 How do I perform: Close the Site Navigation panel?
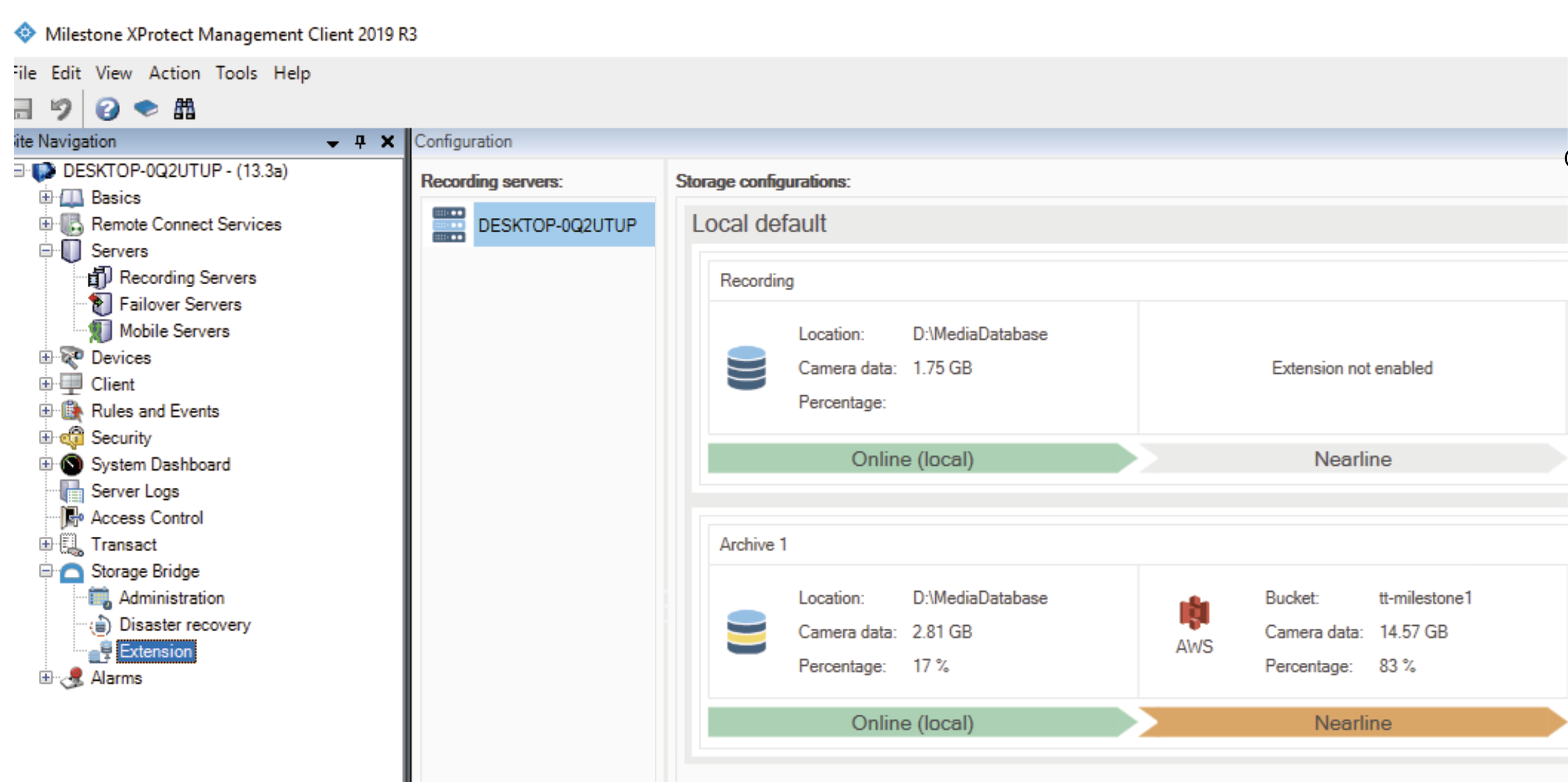[387, 141]
